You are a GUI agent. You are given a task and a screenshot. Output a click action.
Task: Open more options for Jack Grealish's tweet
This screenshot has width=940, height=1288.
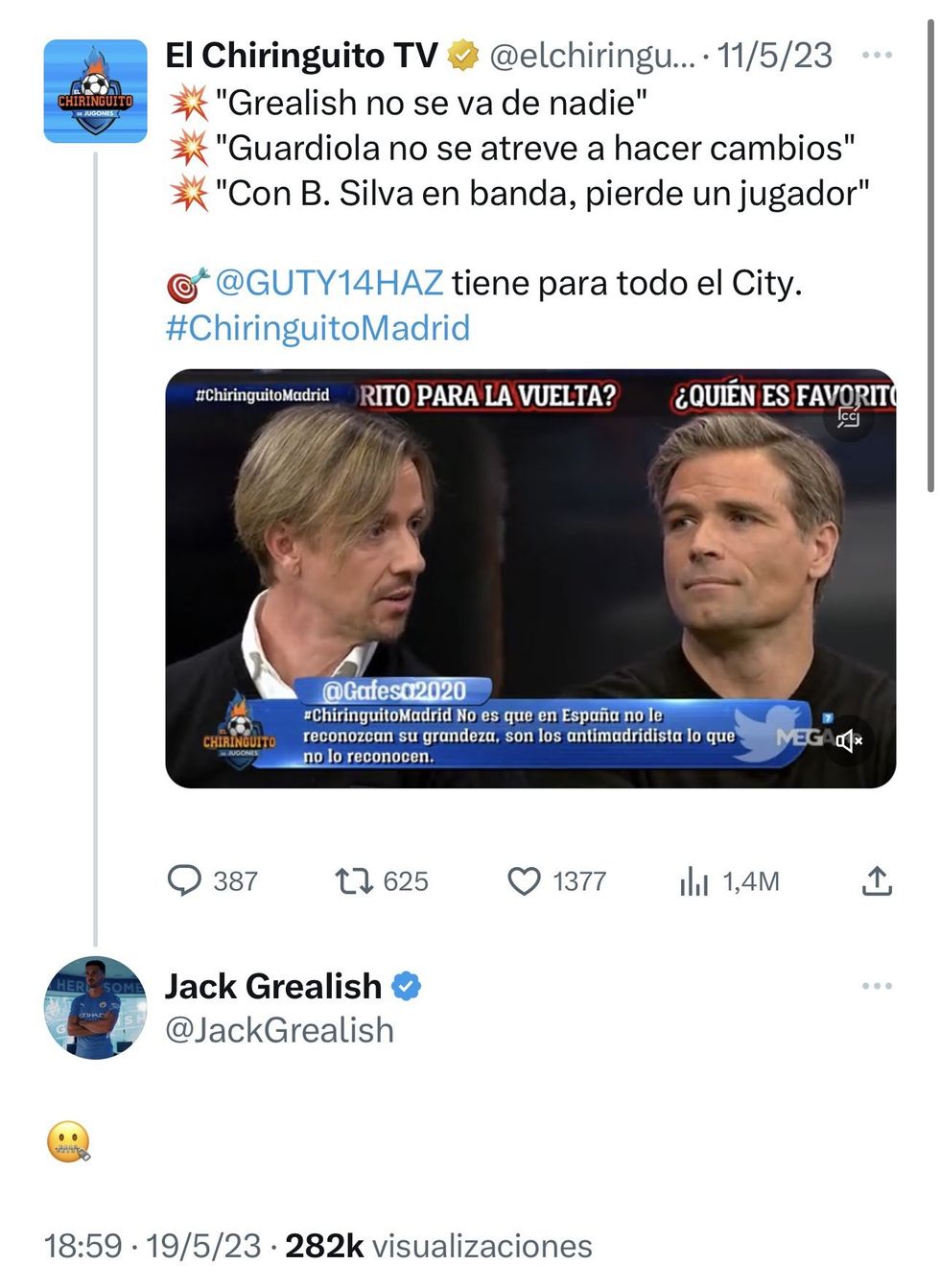877,986
